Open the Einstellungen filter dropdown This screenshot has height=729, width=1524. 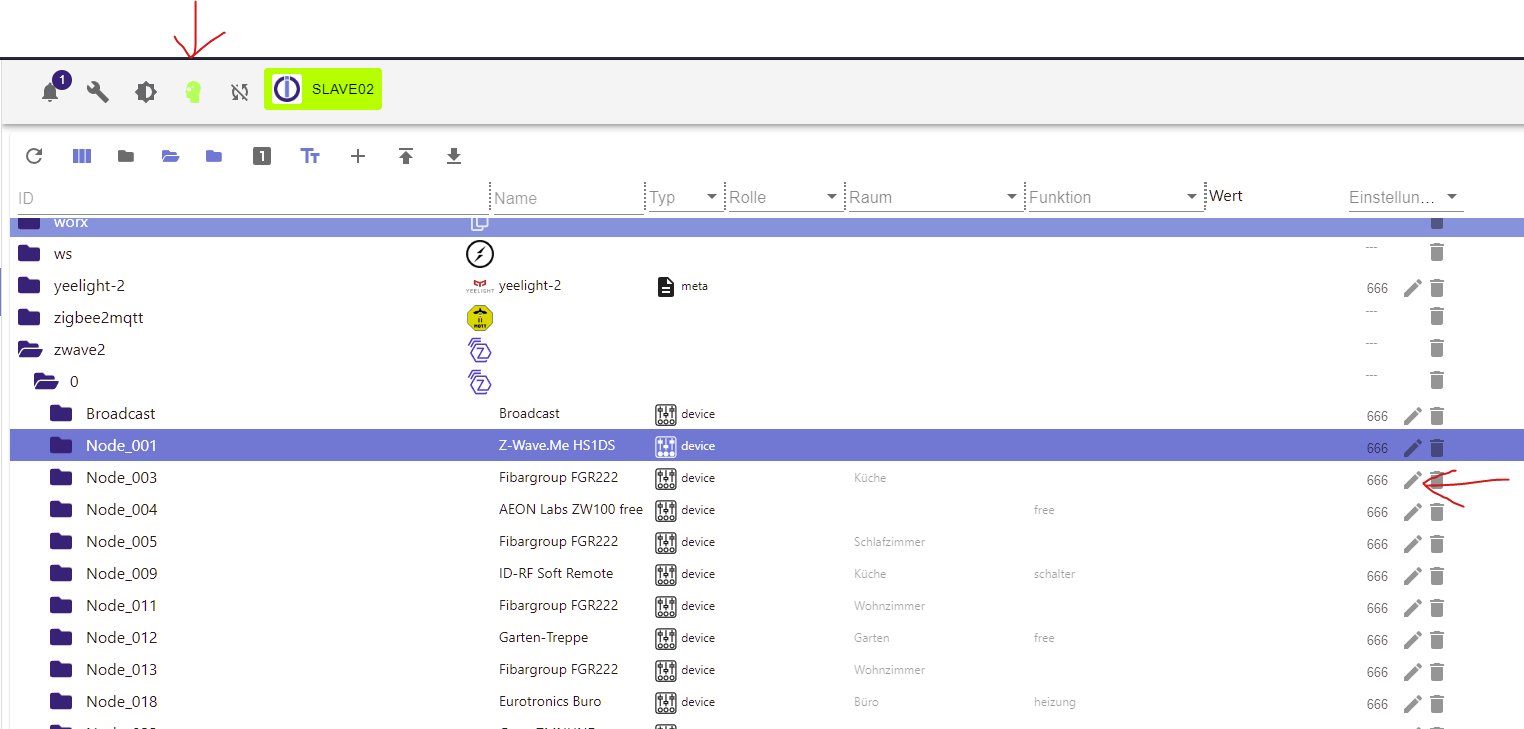1405,197
